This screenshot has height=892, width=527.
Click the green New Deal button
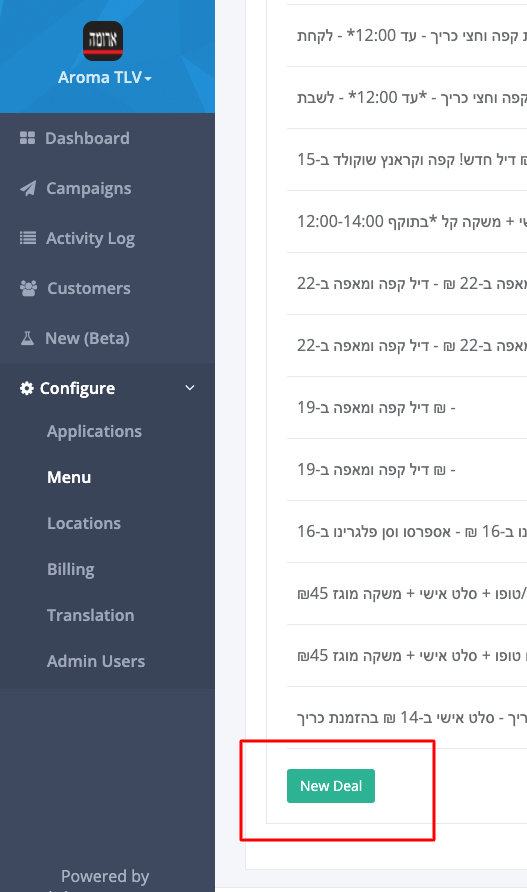pos(331,786)
